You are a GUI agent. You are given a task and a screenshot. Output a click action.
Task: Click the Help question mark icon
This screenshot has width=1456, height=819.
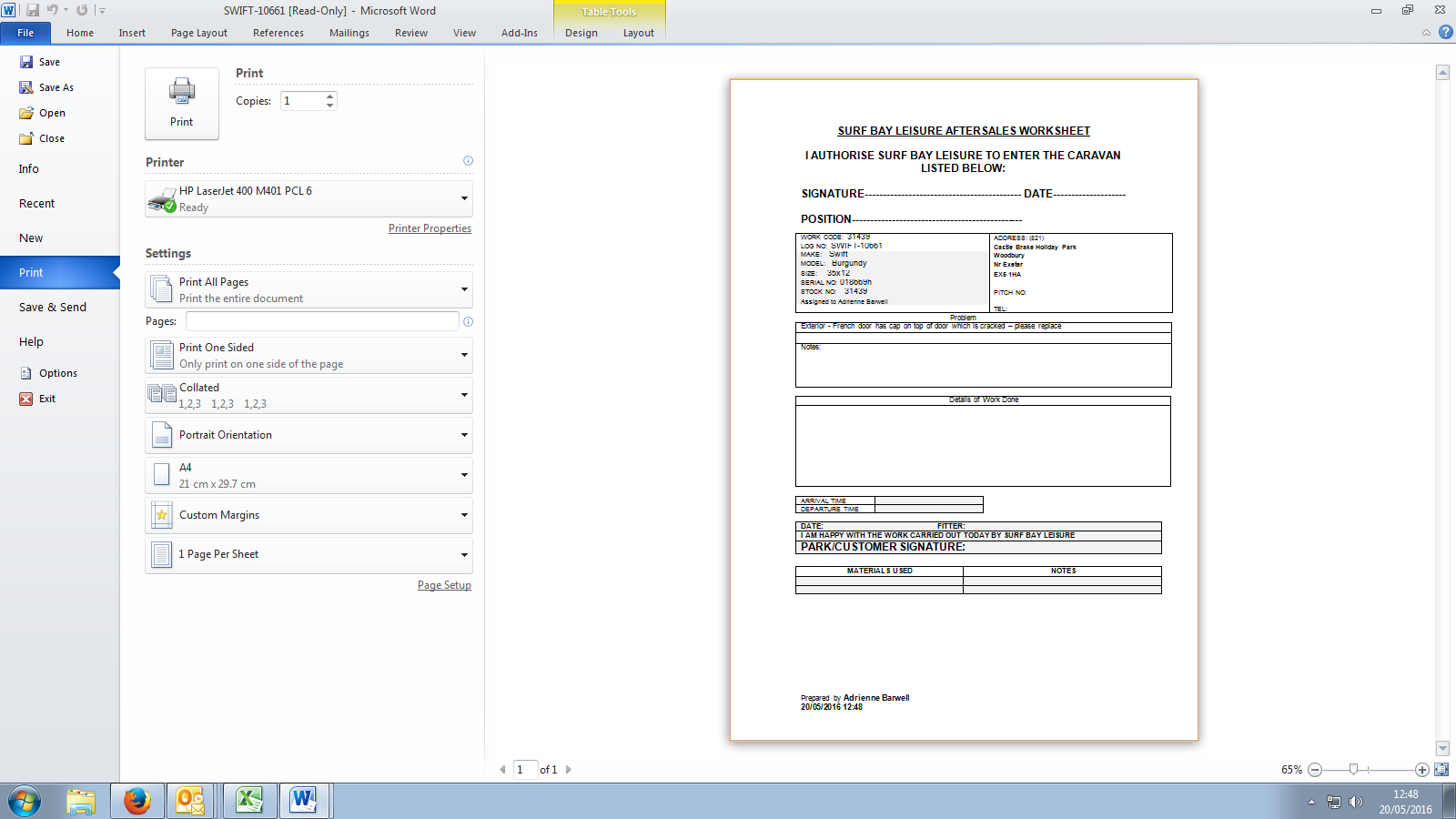(1445, 32)
